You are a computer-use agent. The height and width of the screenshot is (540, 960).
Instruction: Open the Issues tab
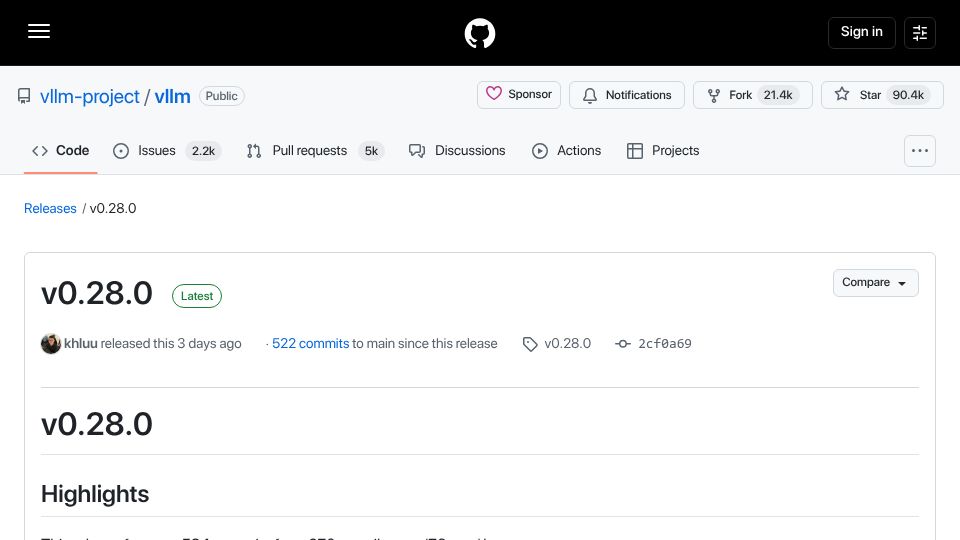point(167,151)
